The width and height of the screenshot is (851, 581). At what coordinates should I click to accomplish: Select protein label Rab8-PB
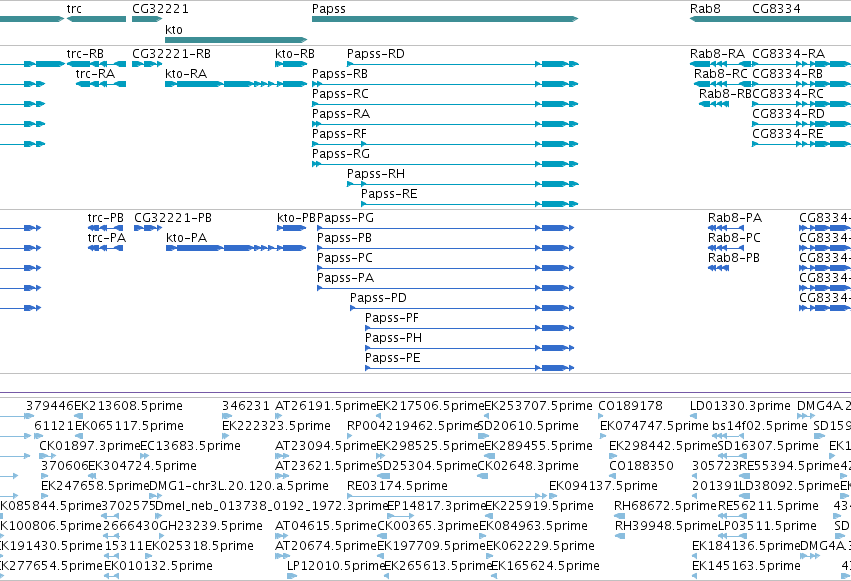click(734, 258)
